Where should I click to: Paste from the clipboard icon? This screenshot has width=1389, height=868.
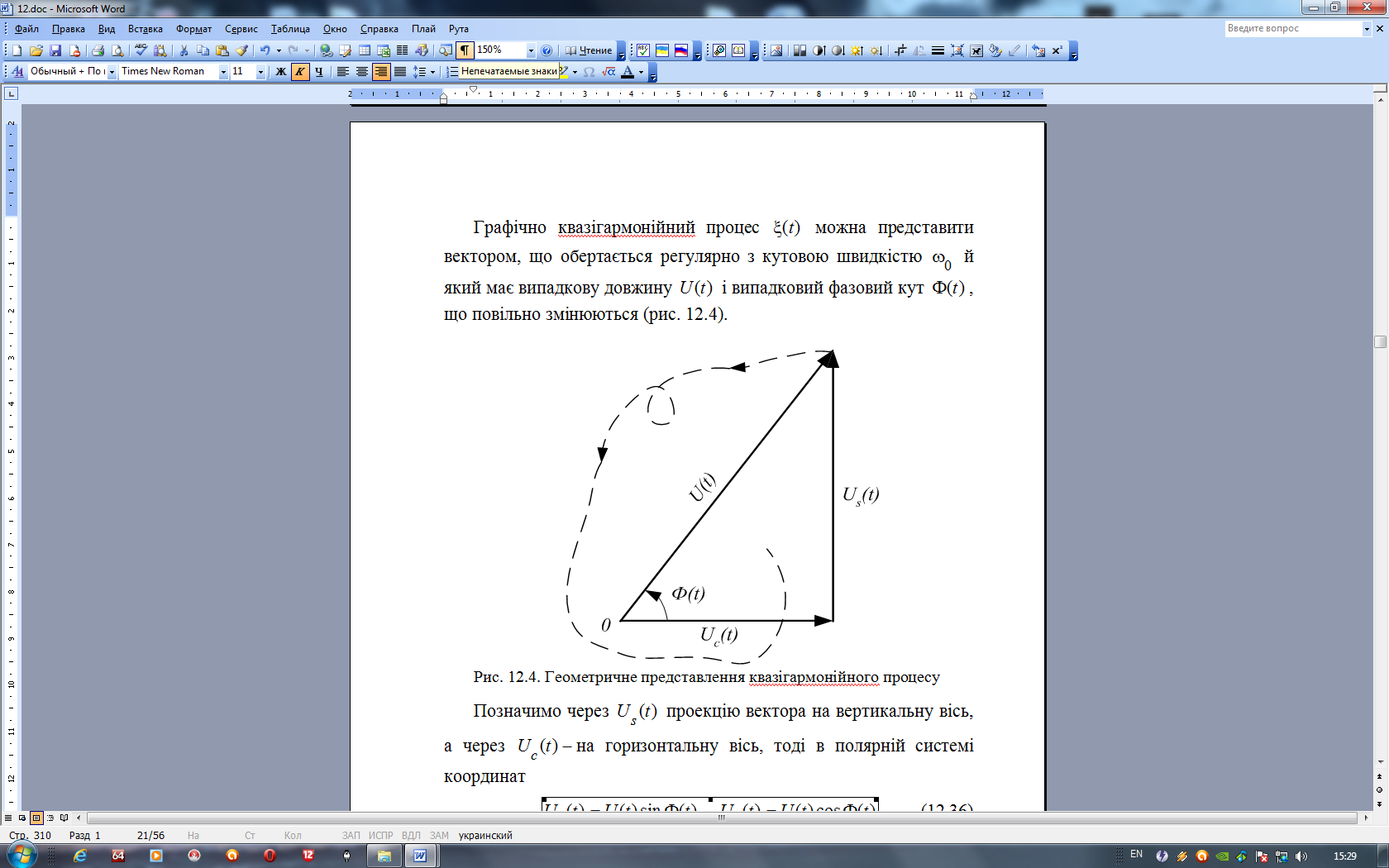[x=222, y=50]
